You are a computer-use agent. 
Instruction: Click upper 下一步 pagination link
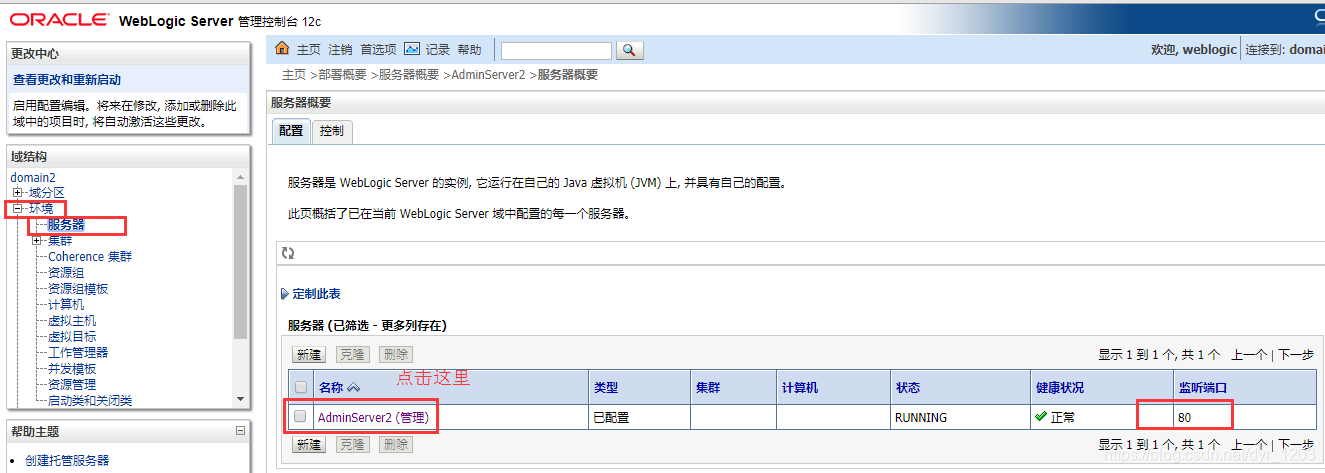pyautogui.click(x=1296, y=355)
